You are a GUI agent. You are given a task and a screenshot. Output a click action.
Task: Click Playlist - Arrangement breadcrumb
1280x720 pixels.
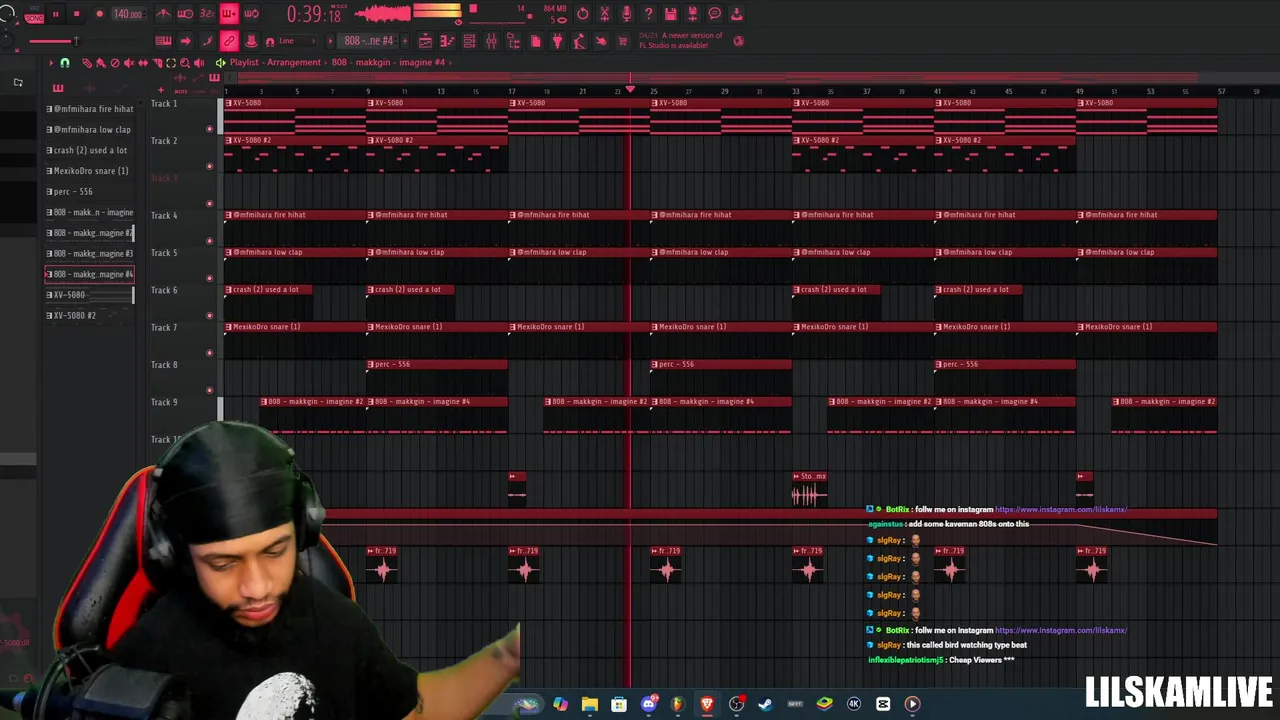coord(275,62)
